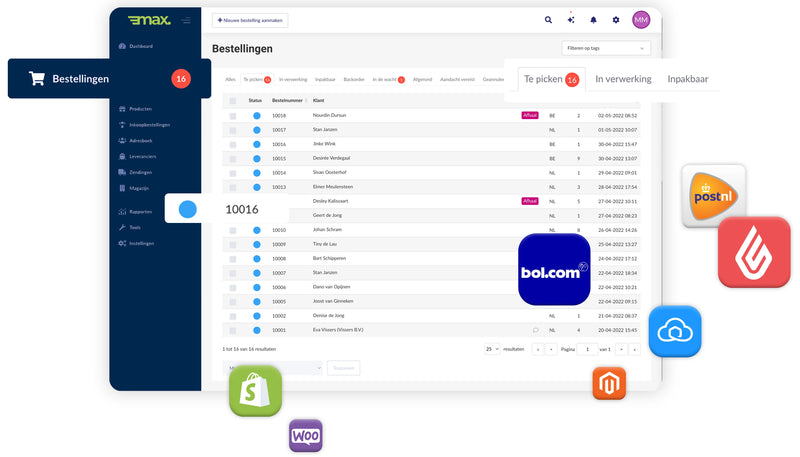Open the 25 resultaten page-size dropdown
Screen dimensions: 800x457
(492, 349)
